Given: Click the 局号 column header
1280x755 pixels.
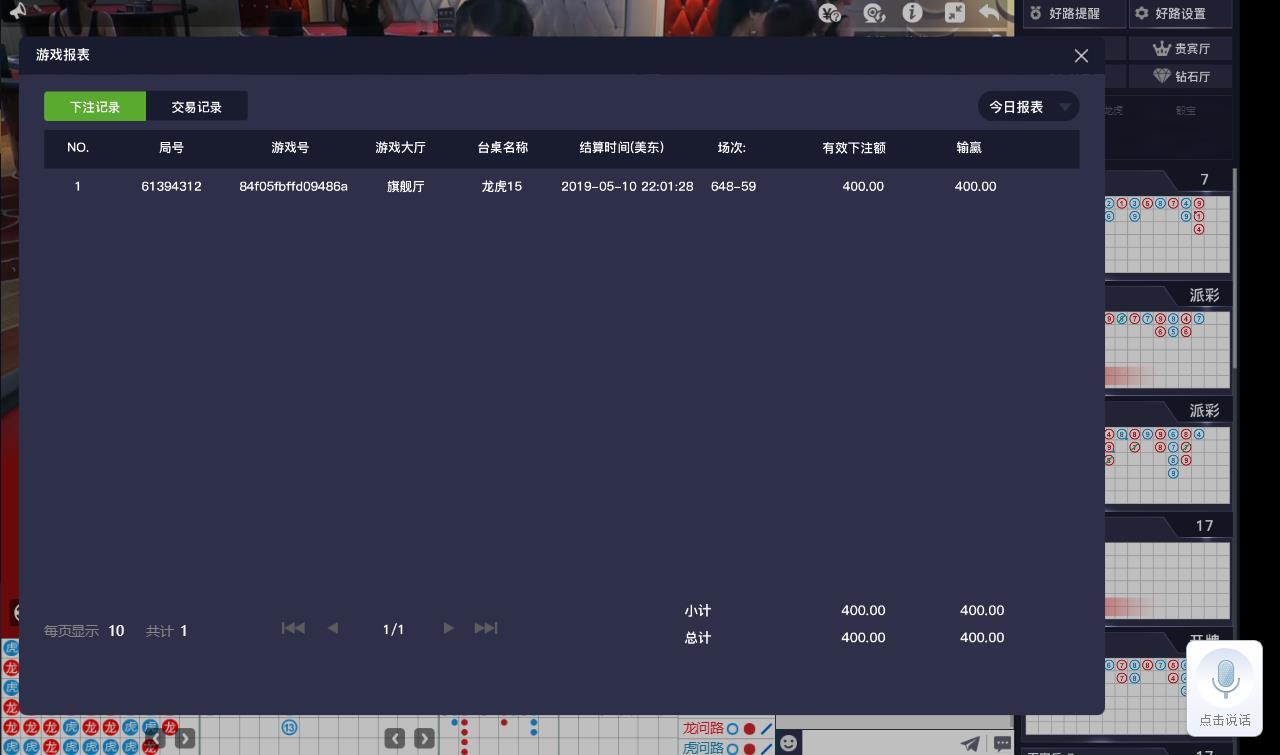Looking at the screenshot, I should tap(171, 148).
